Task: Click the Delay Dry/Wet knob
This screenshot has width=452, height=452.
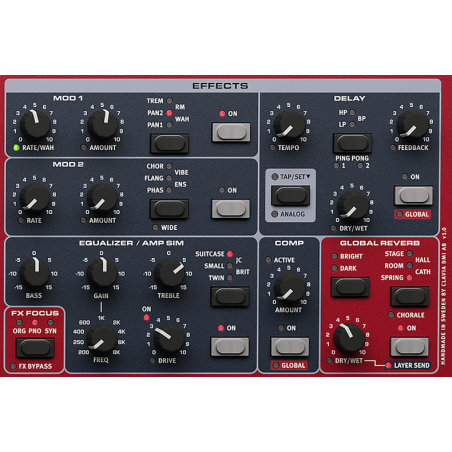Action: [352, 206]
